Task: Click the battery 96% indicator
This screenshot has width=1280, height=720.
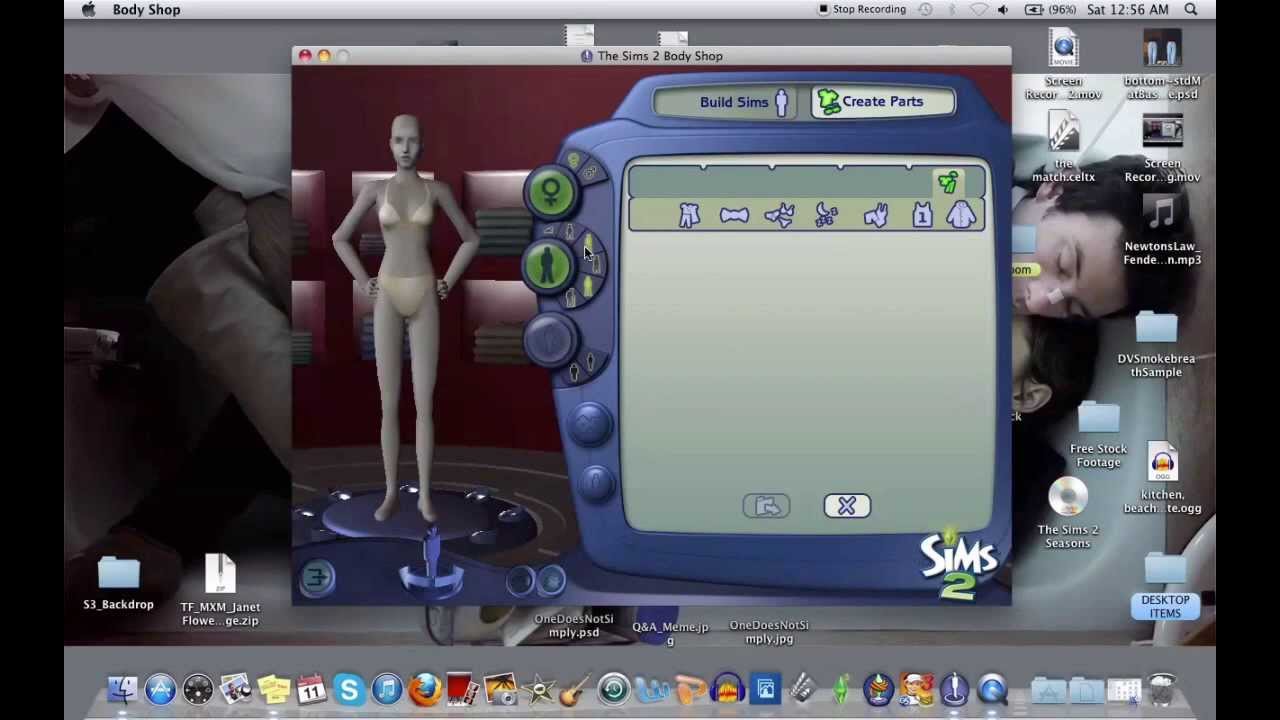Action: (x=1051, y=10)
